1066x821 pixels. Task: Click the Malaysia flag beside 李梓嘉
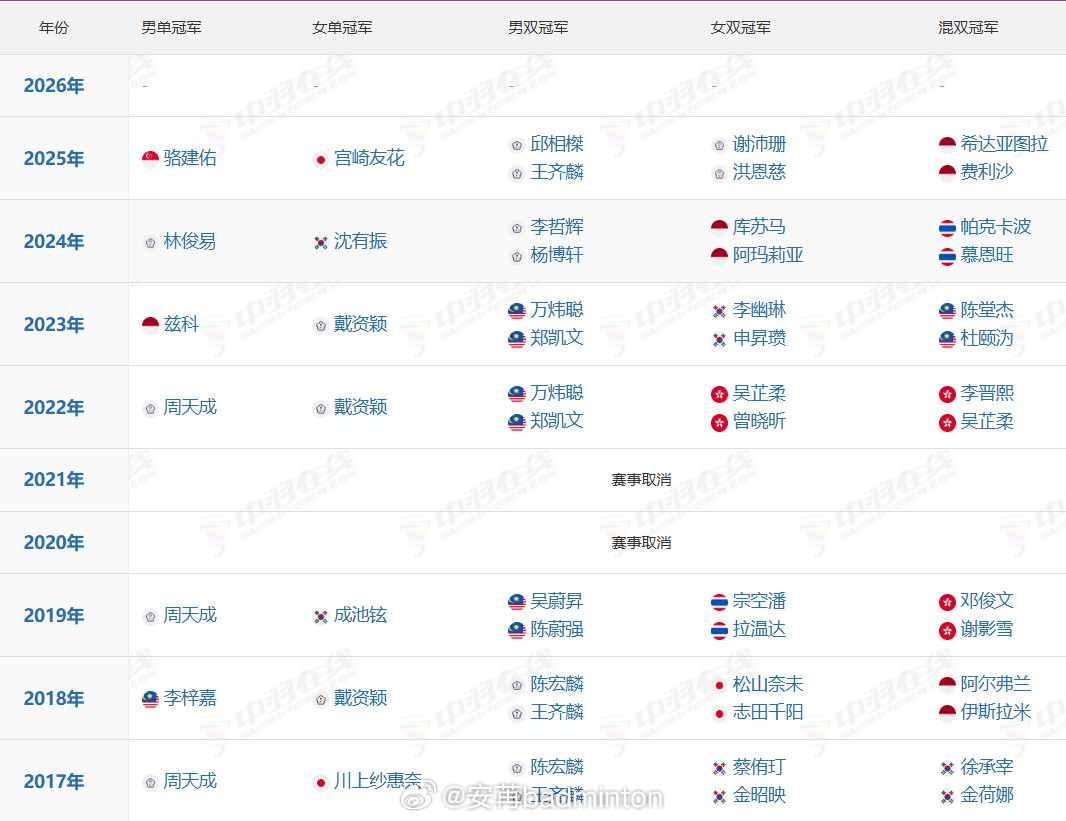(150, 699)
